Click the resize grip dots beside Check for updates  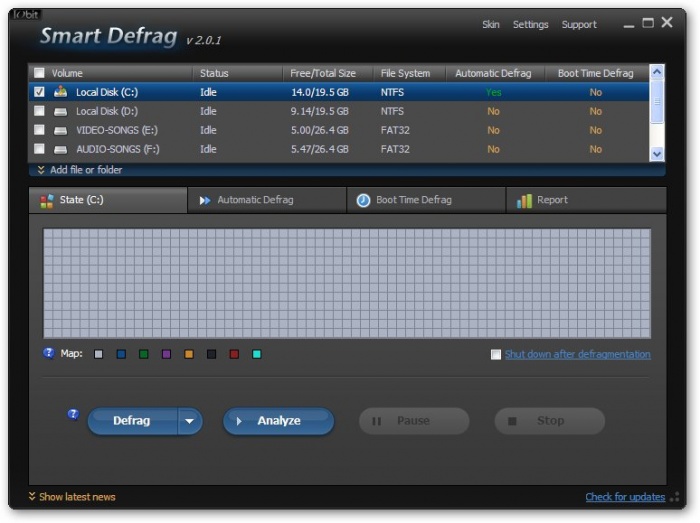675,497
